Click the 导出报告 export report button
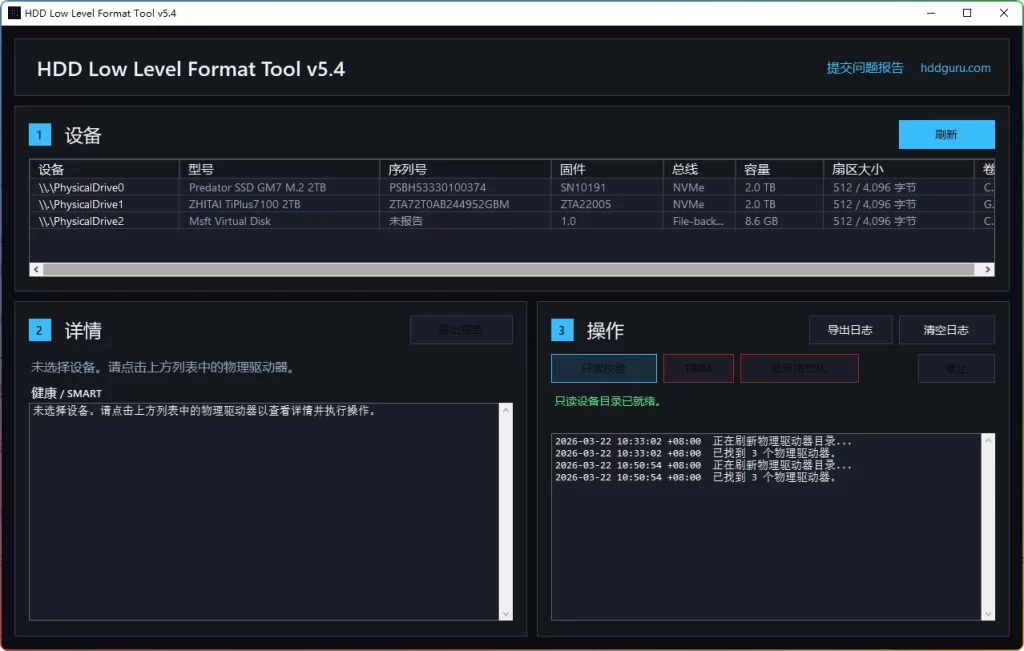 461,329
